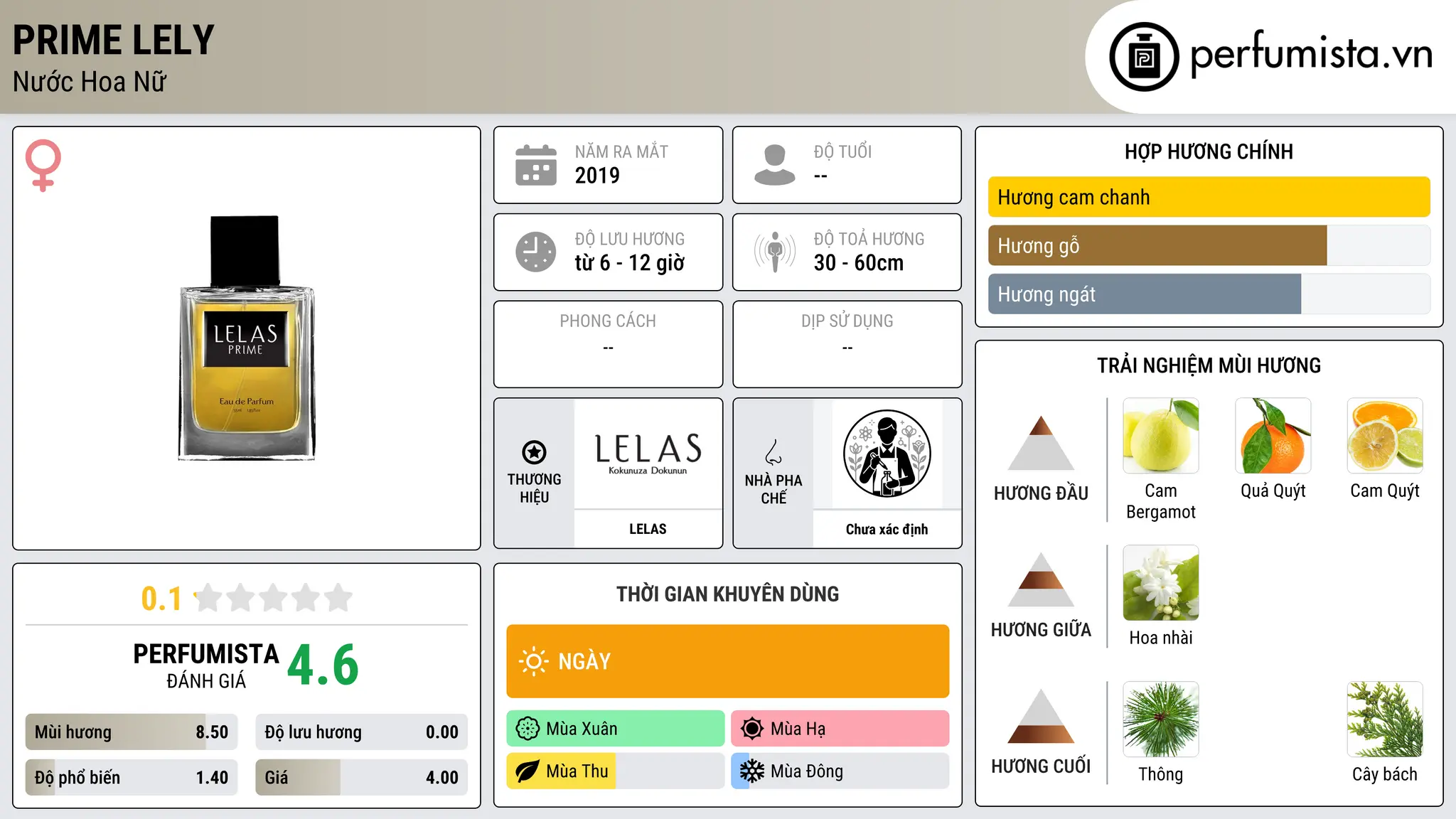Click the clock icon beside Độ lưu hương

[x=536, y=252]
